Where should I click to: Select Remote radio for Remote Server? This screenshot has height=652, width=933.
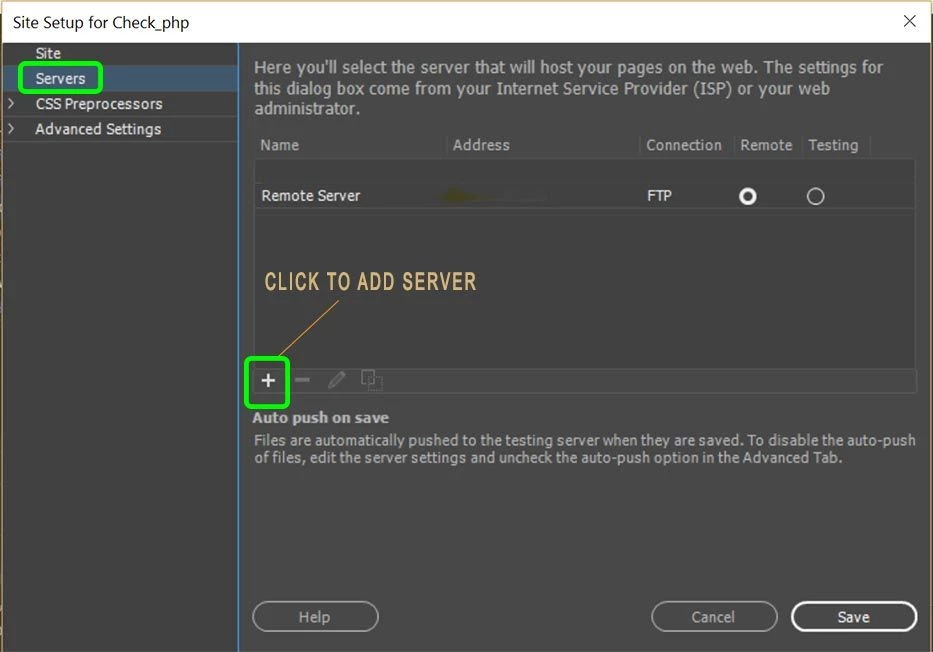coord(748,196)
